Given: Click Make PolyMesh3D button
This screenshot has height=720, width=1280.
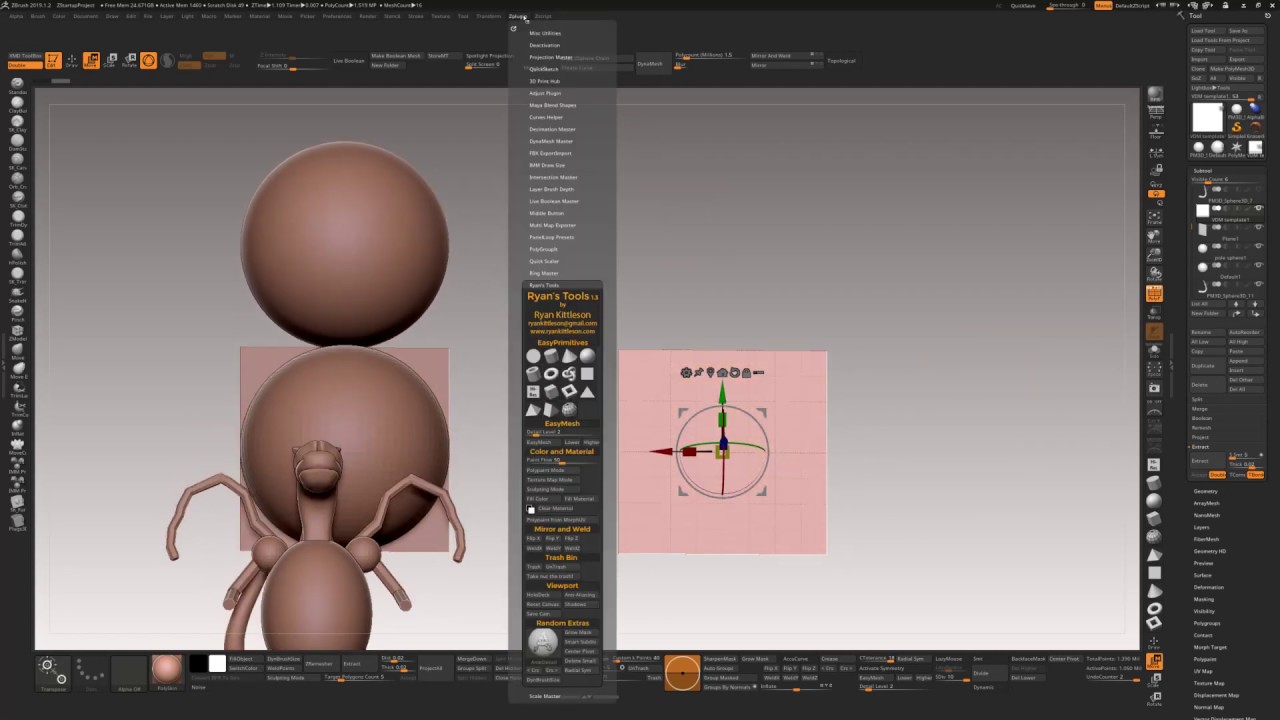Looking at the screenshot, I should (x=1236, y=68).
